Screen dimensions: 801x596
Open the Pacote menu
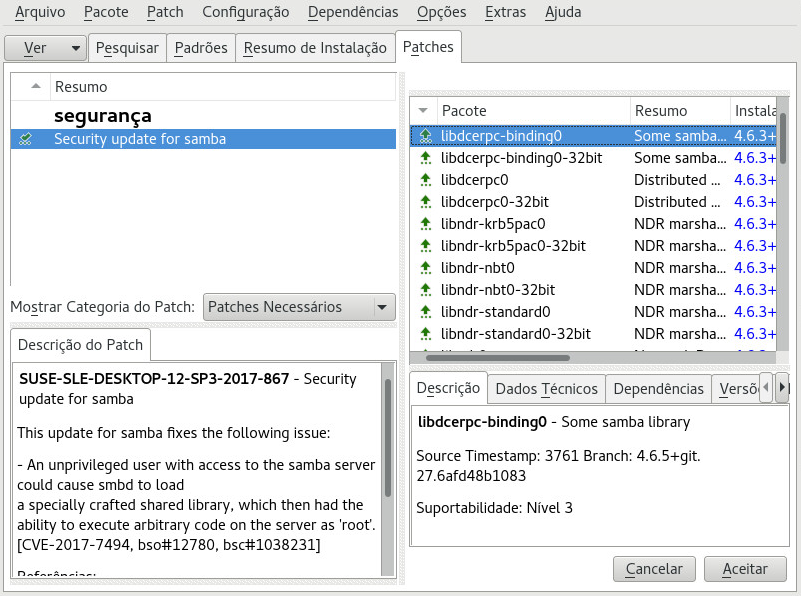click(x=106, y=12)
